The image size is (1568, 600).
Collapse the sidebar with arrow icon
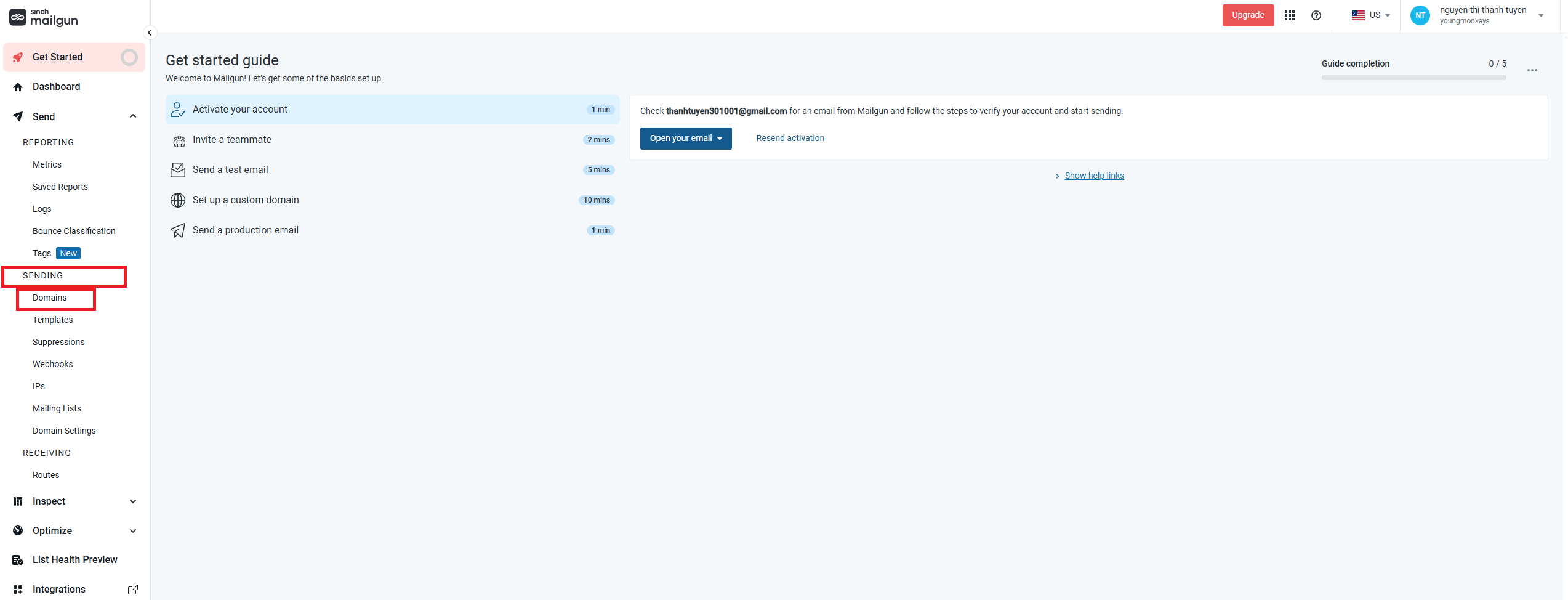[x=150, y=33]
